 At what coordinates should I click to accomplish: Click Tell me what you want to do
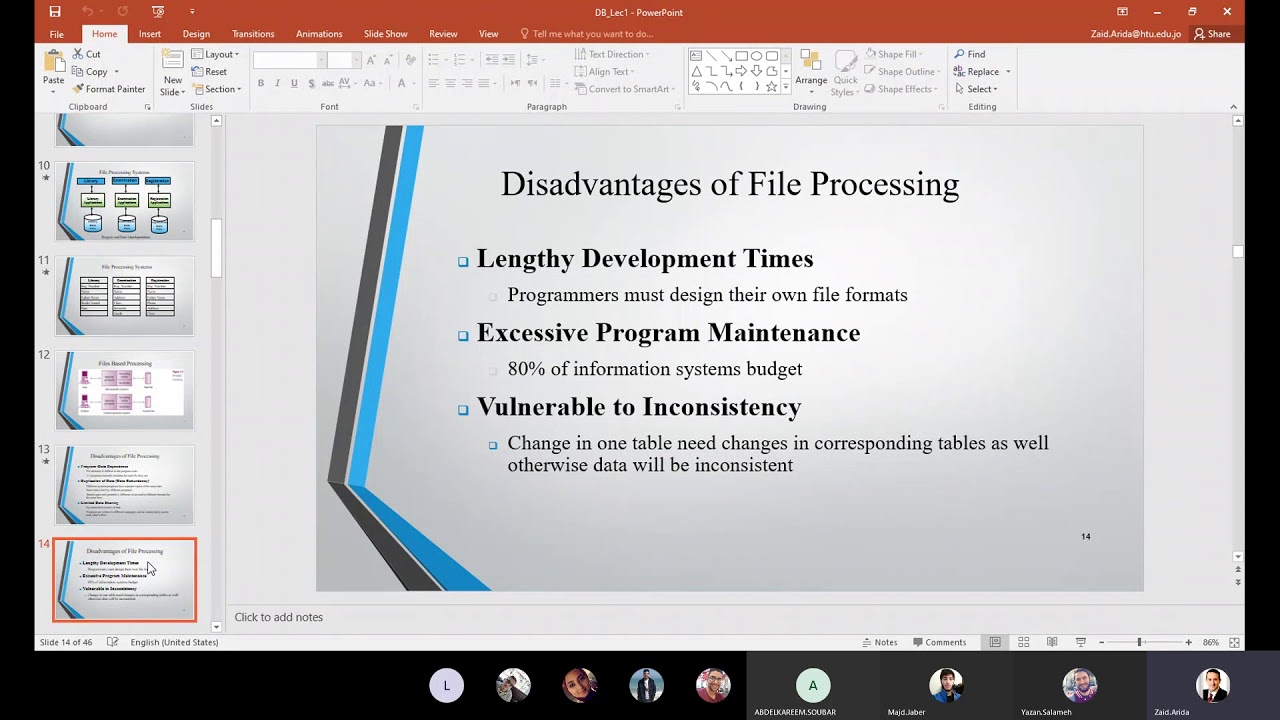[587, 34]
